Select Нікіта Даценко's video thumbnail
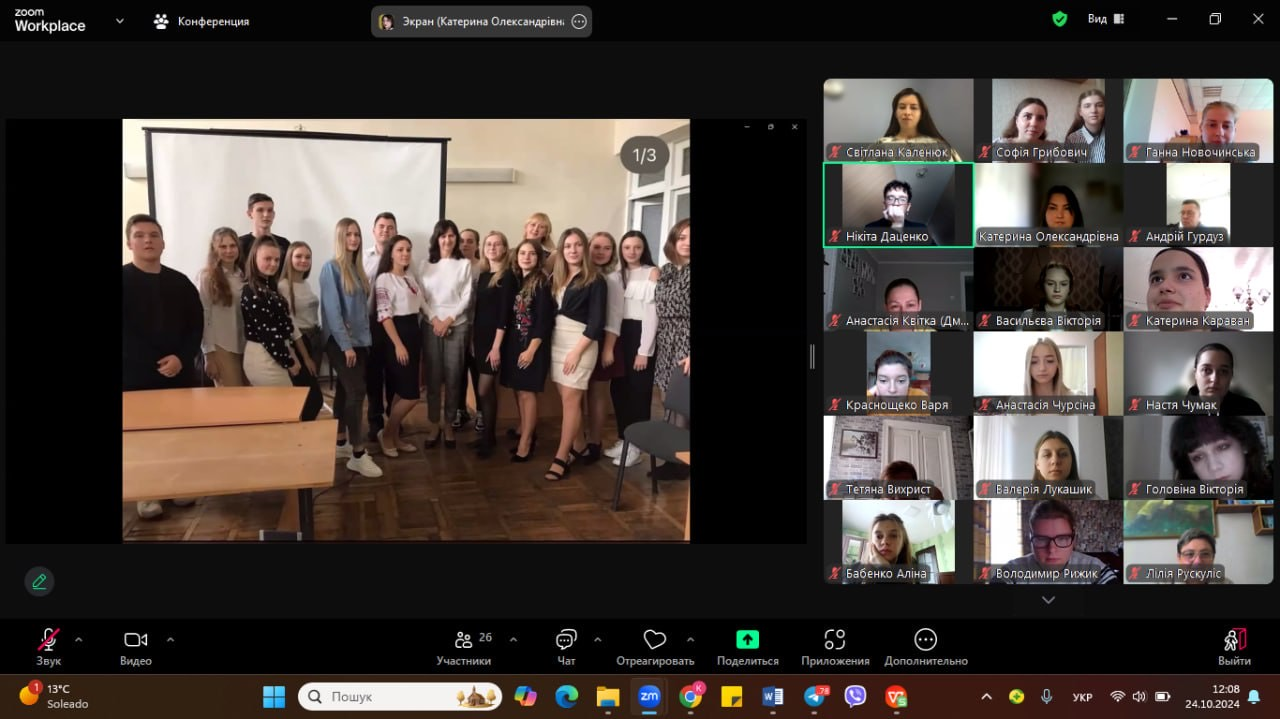The height and width of the screenshot is (719, 1280). point(898,205)
